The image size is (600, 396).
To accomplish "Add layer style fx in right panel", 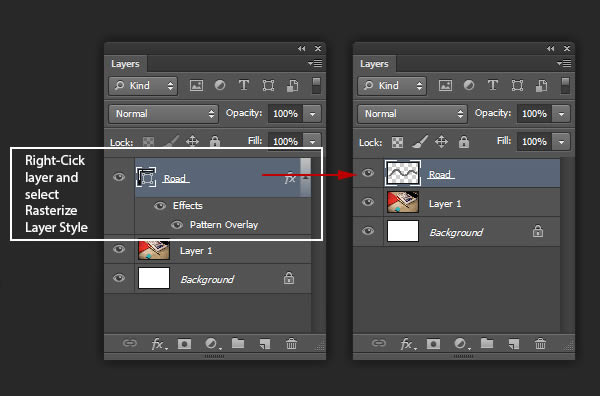I will point(407,344).
